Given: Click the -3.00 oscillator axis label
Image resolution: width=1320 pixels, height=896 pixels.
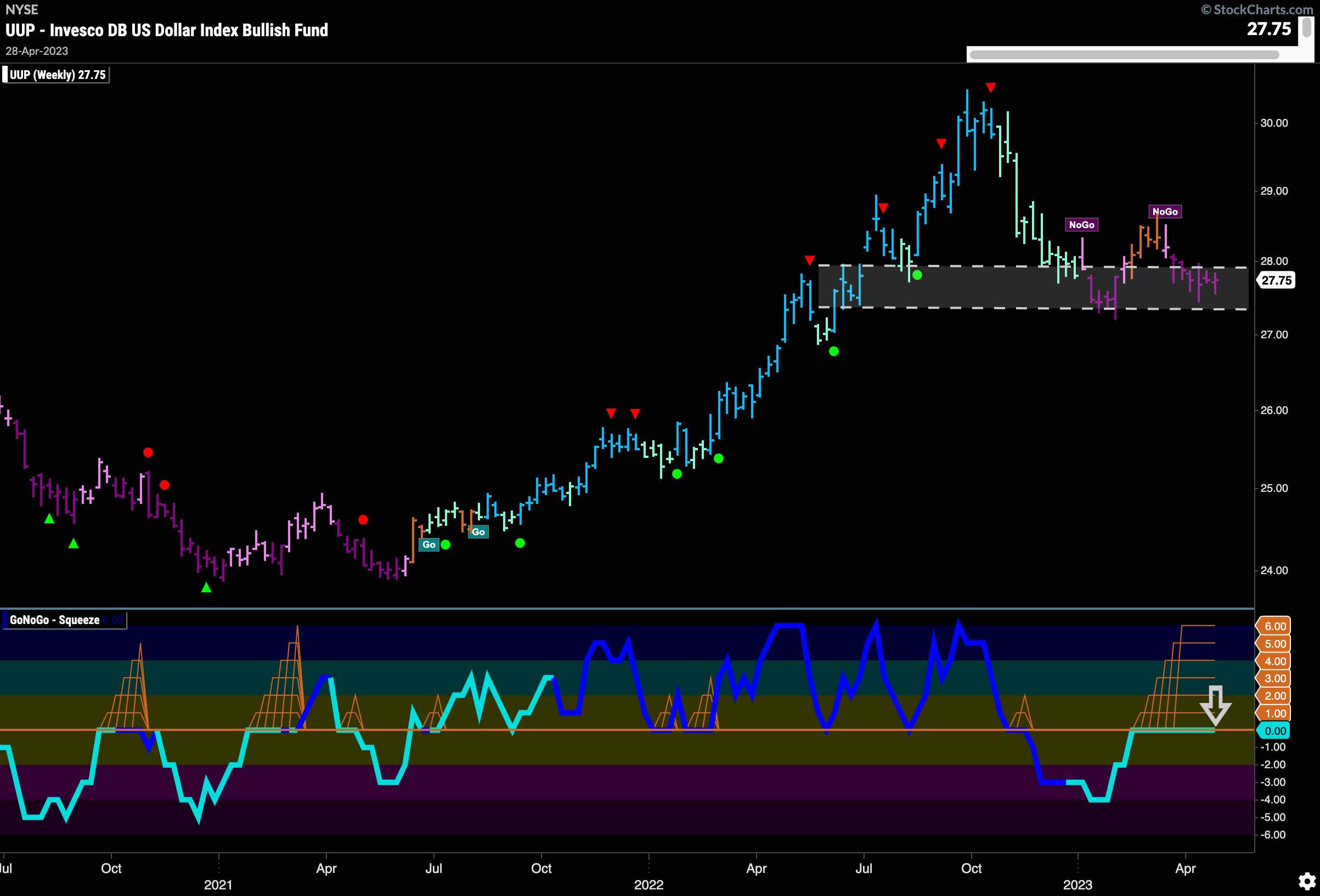Looking at the screenshot, I should 1273,782.
